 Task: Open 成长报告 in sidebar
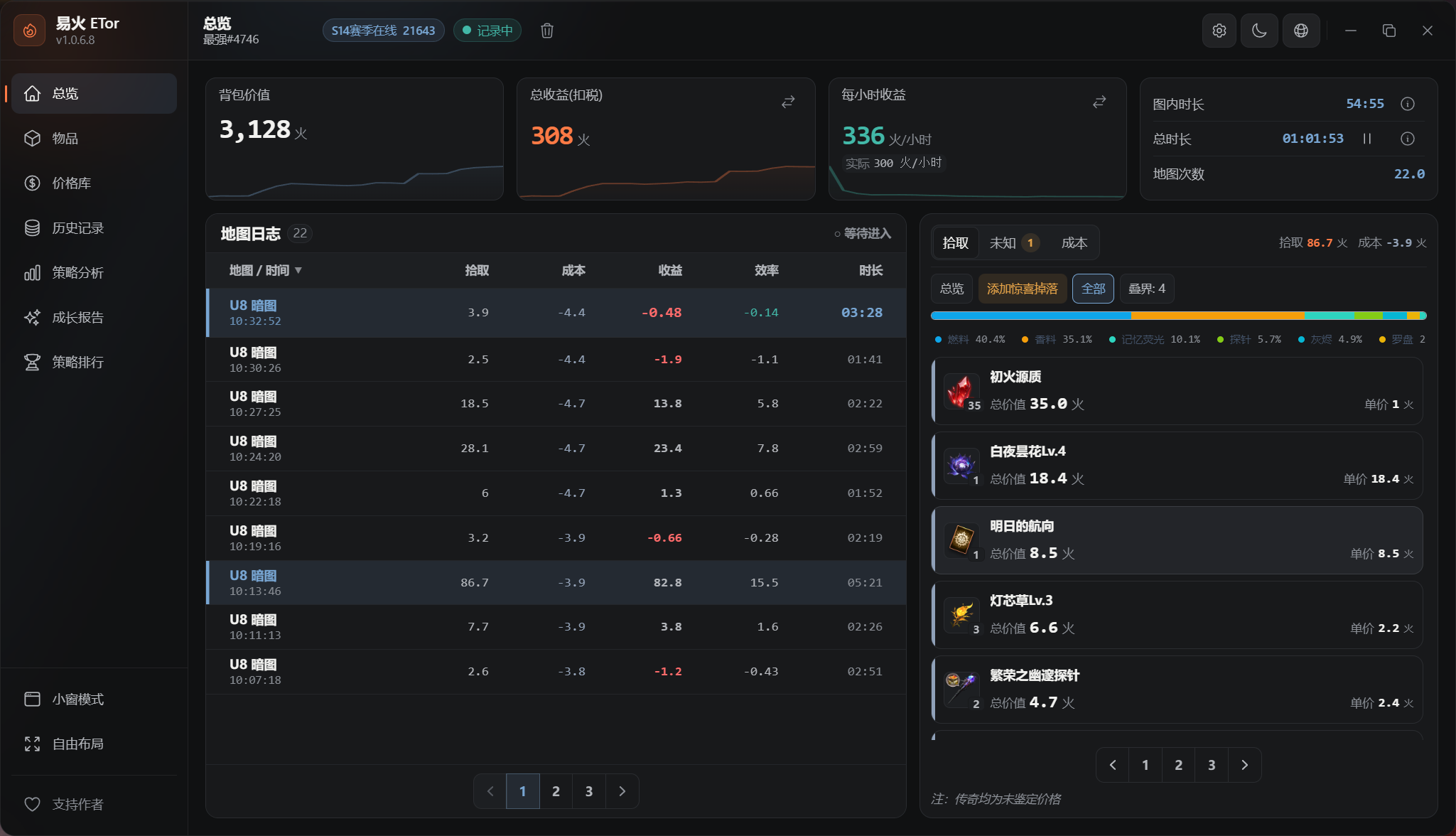(94, 317)
